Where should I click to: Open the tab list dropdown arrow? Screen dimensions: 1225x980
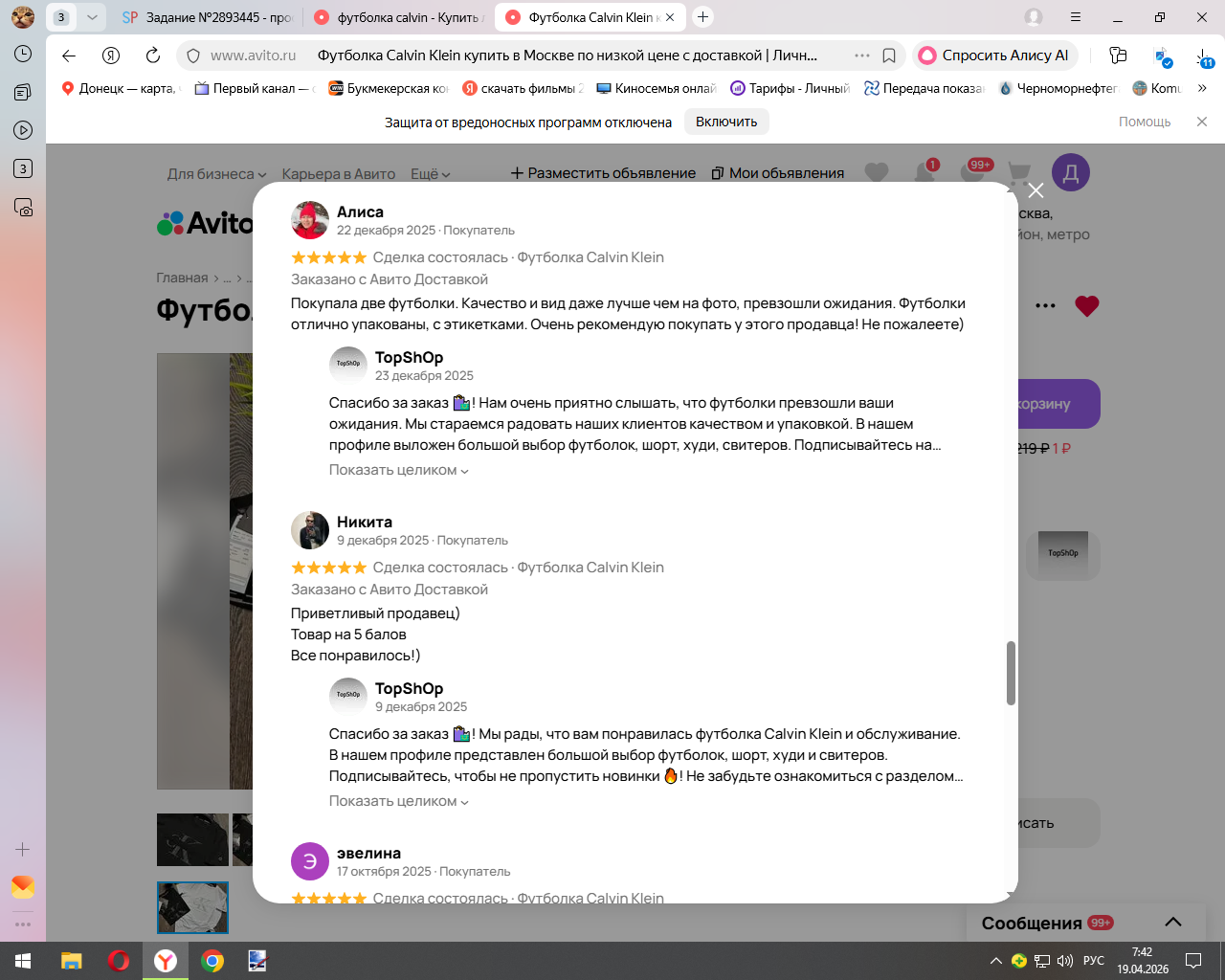pos(92,17)
